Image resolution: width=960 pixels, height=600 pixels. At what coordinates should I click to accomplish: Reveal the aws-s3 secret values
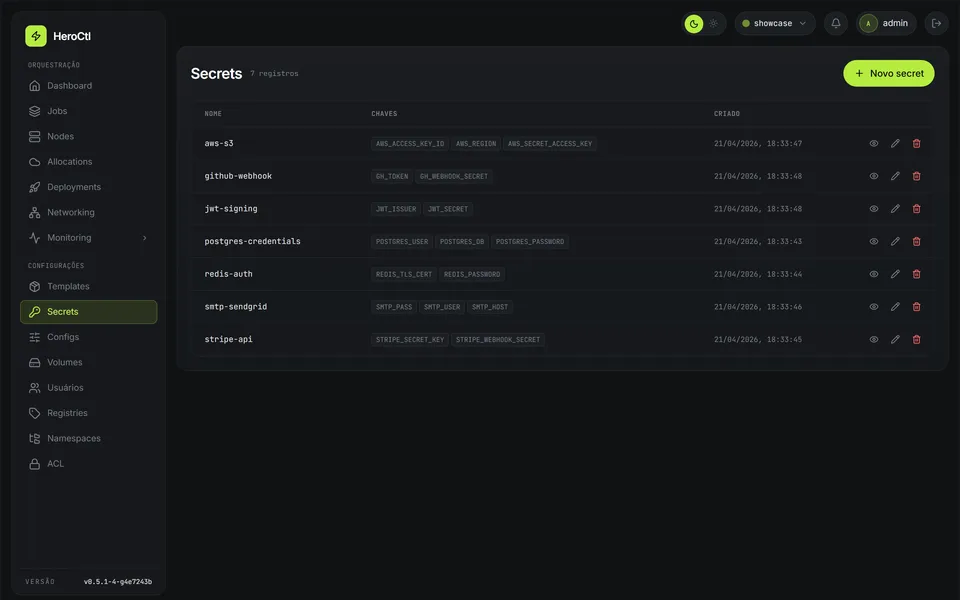point(874,143)
